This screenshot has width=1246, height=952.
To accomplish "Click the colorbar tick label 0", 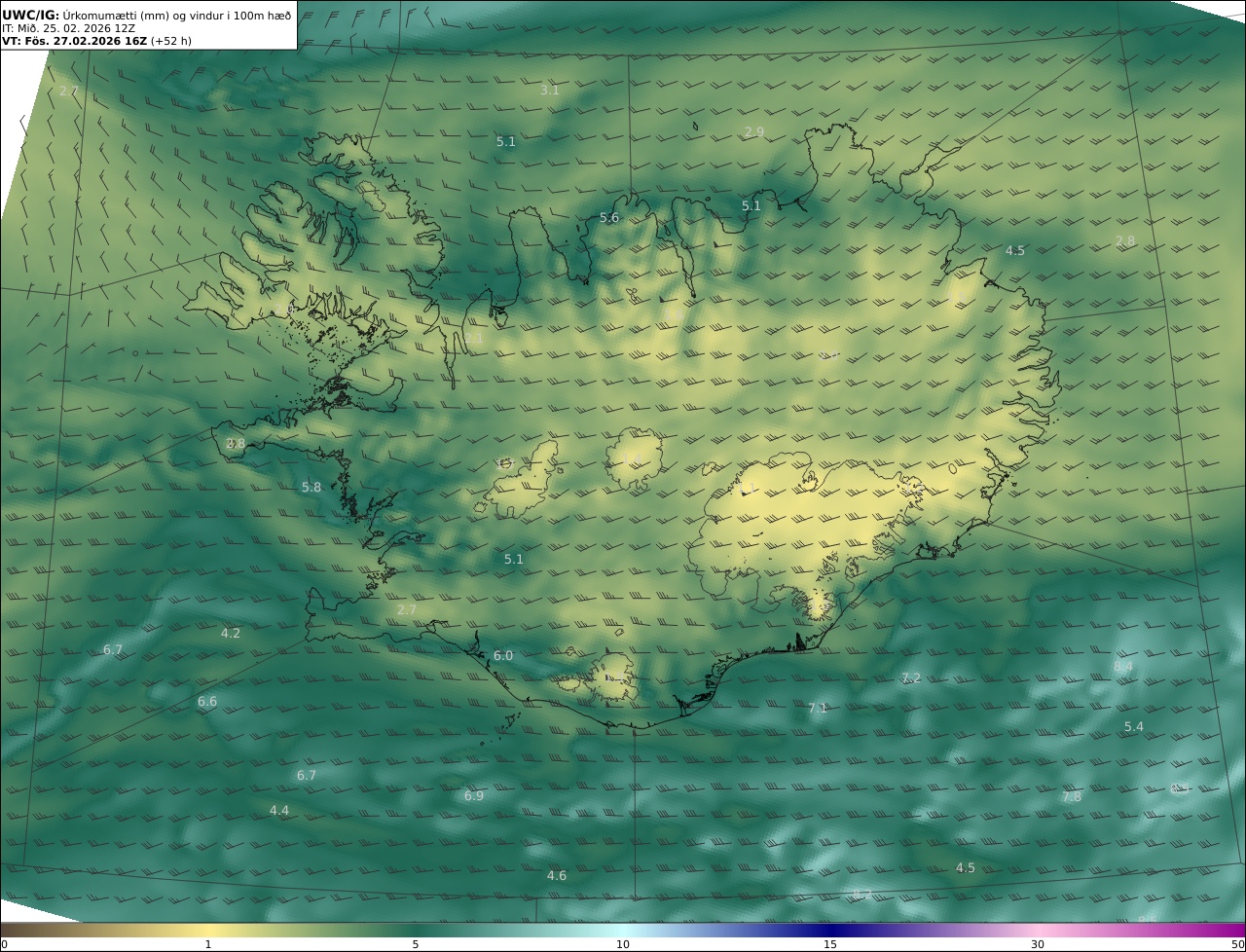I will click(x=4, y=944).
